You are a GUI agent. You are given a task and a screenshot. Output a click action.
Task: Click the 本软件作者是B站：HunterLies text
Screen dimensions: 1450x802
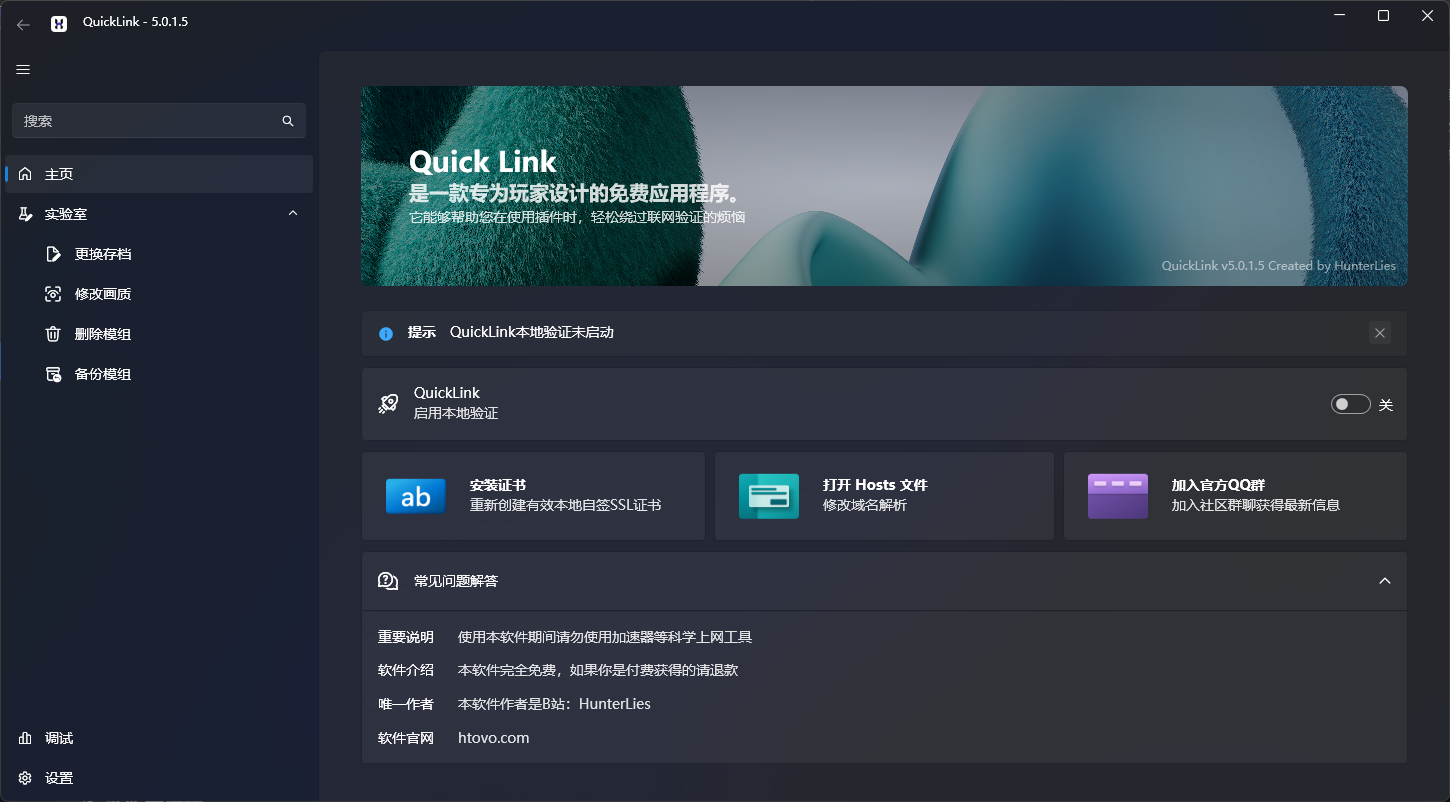tap(554, 704)
